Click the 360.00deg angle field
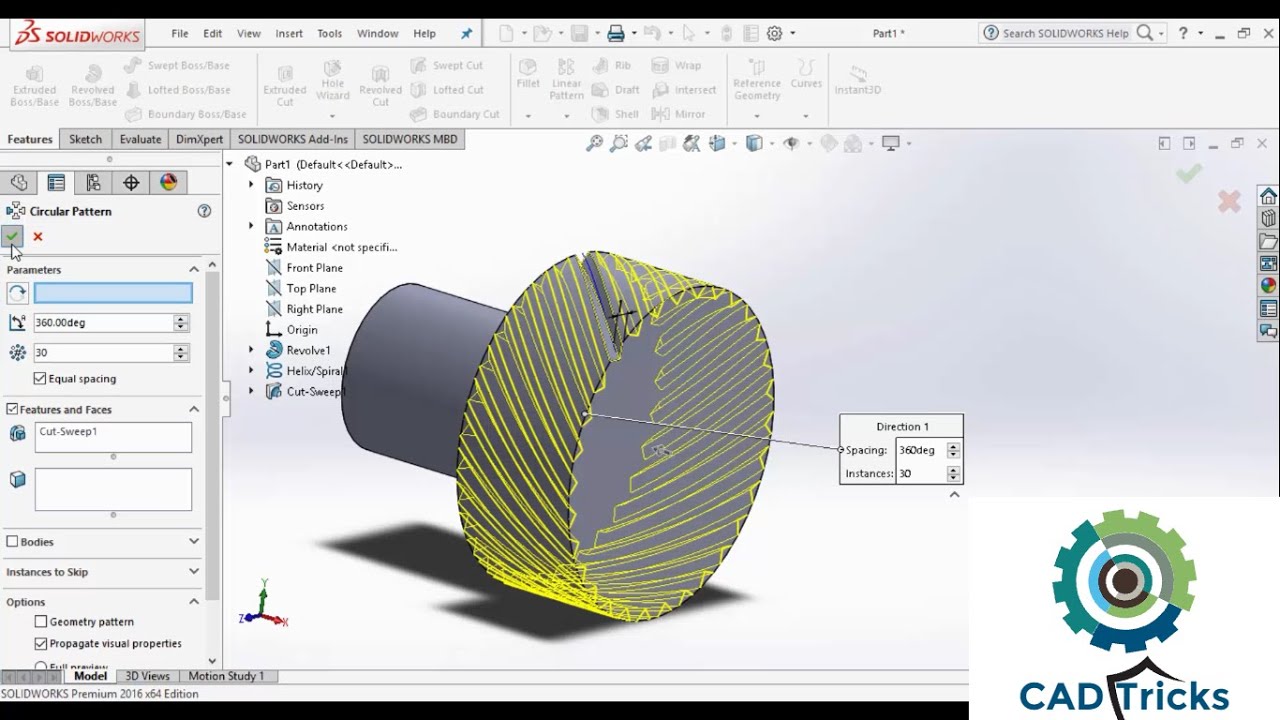The width and height of the screenshot is (1280, 720). tap(104, 323)
